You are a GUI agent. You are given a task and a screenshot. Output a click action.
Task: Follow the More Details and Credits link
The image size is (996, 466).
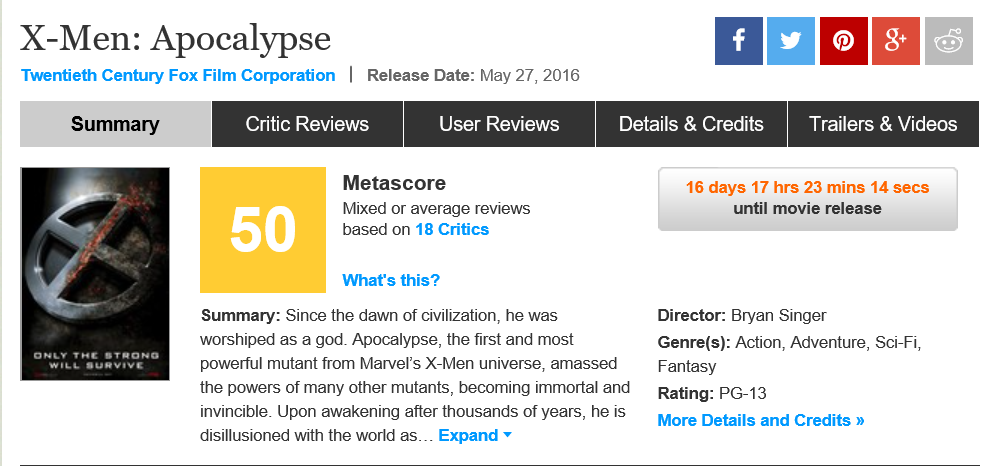760,420
